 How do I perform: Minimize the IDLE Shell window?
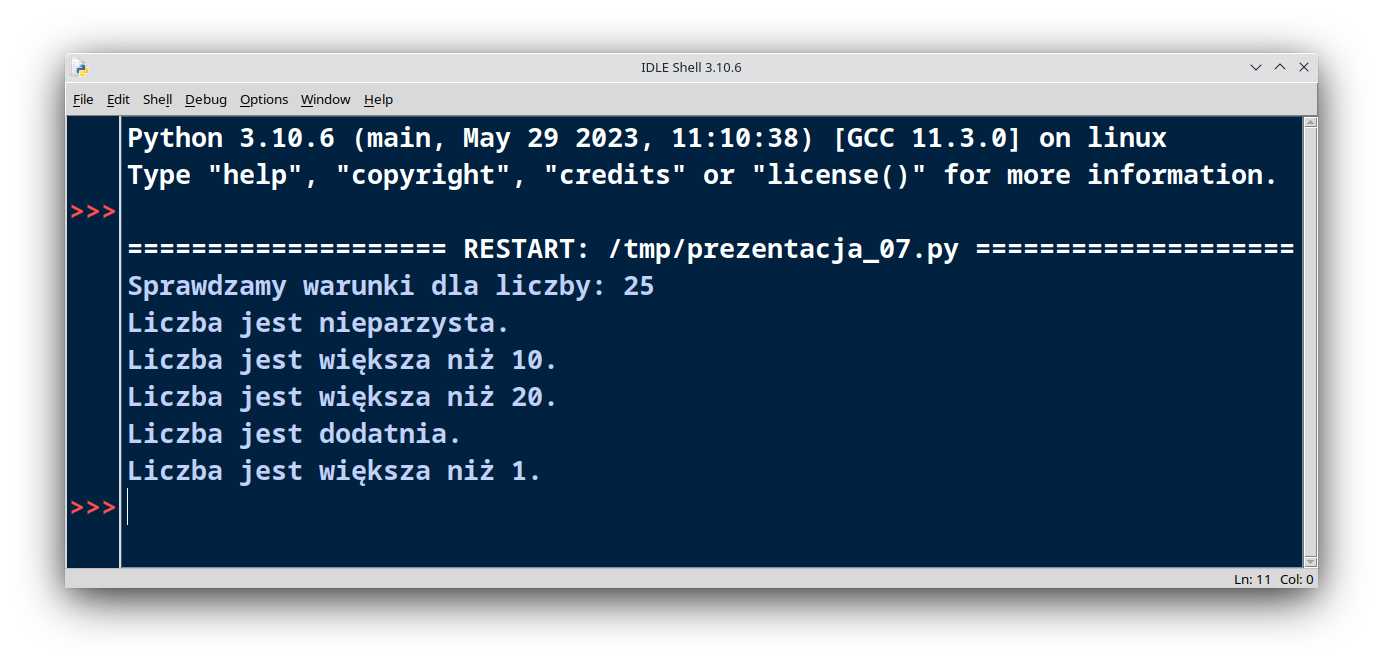click(x=1256, y=68)
